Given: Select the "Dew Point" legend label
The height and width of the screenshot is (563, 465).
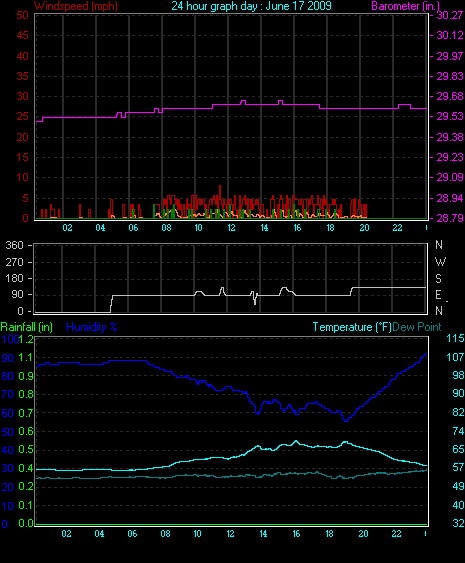Looking at the screenshot, I should [417, 327].
